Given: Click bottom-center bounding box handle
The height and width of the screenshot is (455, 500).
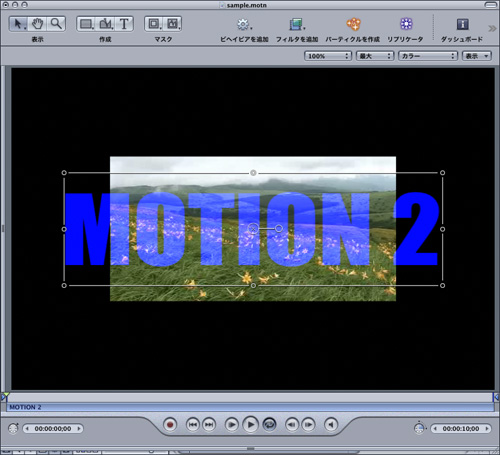Looking at the screenshot, I should pyautogui.click(x=253, y=285).
